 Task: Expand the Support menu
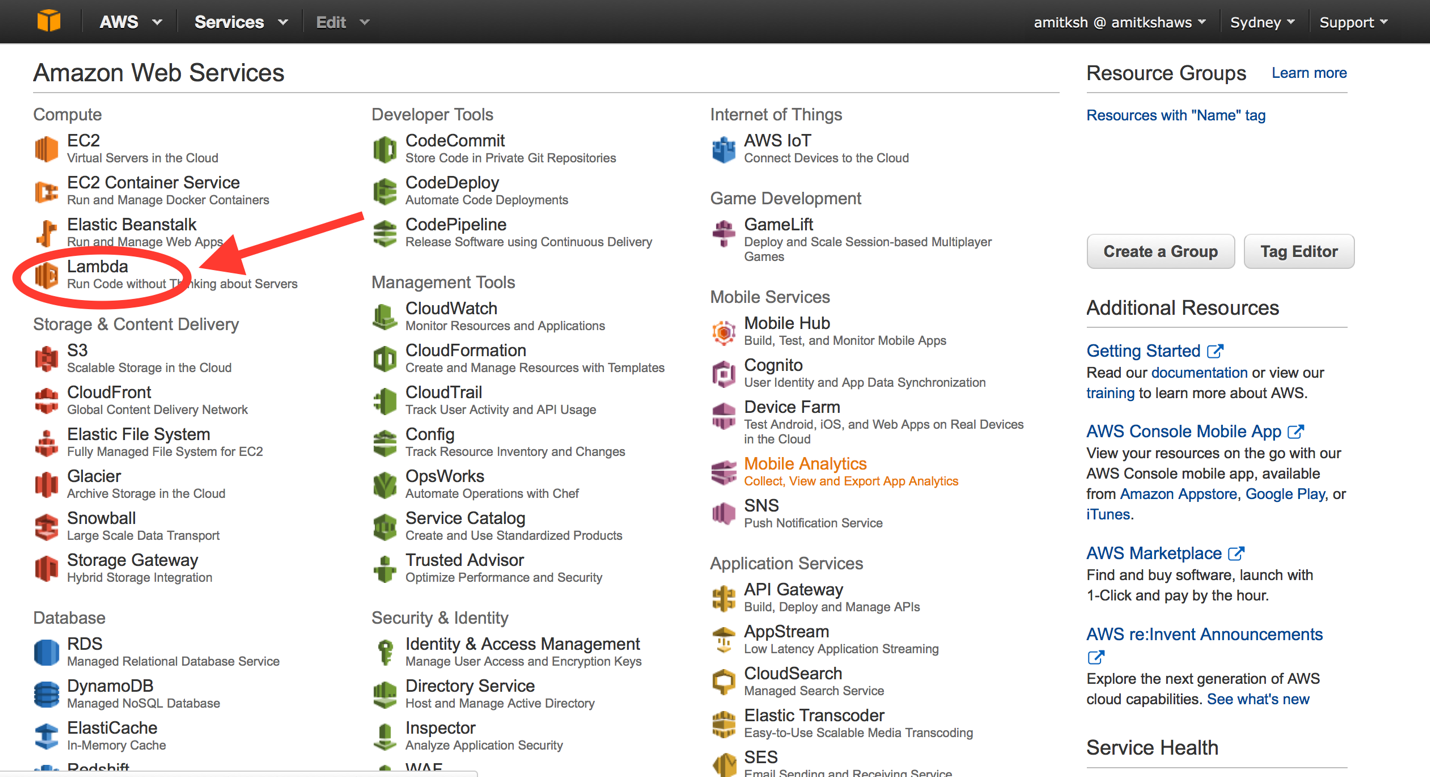(x=1353, y=22)
